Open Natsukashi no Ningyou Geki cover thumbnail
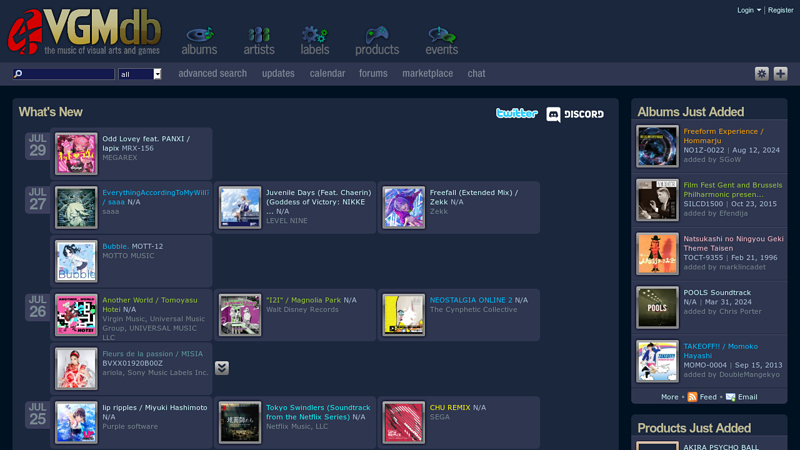The image size is (800, 450). pos(657,254)
